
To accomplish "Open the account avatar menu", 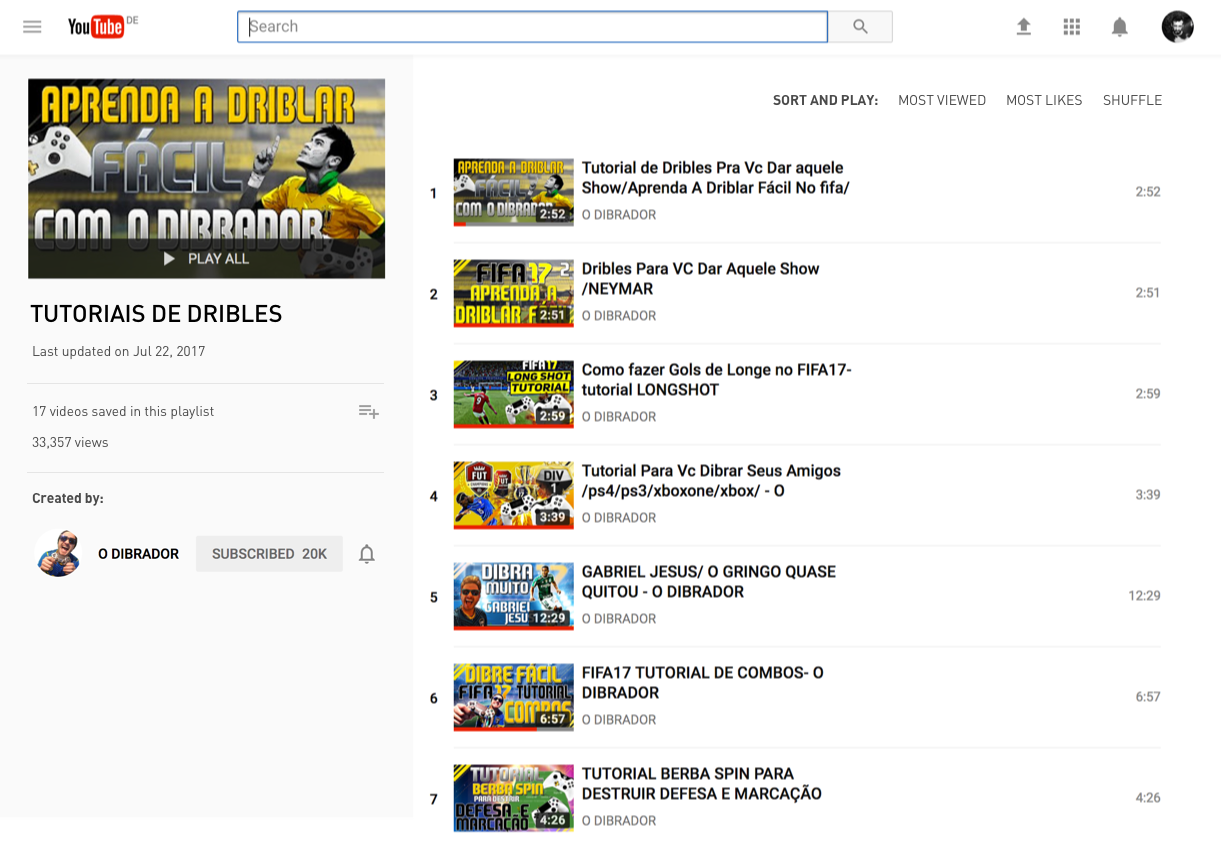I will pos(1177,27).
